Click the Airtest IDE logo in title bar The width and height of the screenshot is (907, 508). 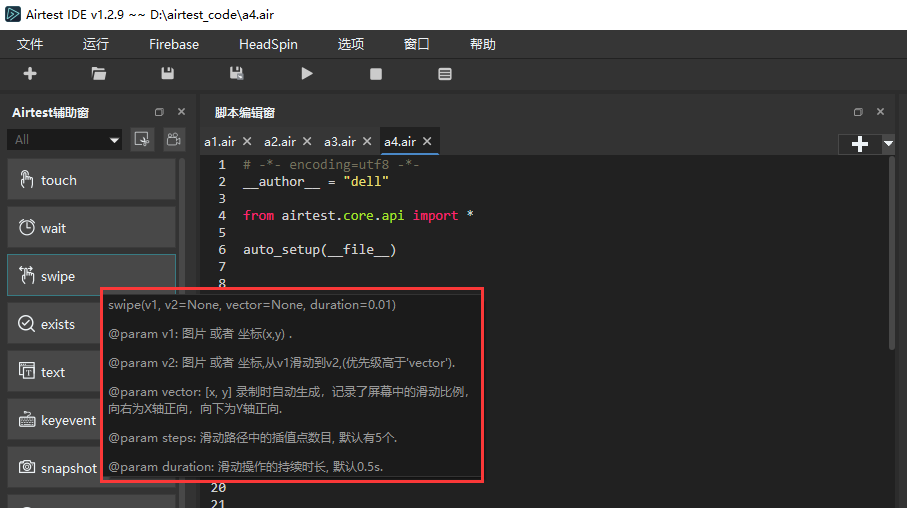13,14
